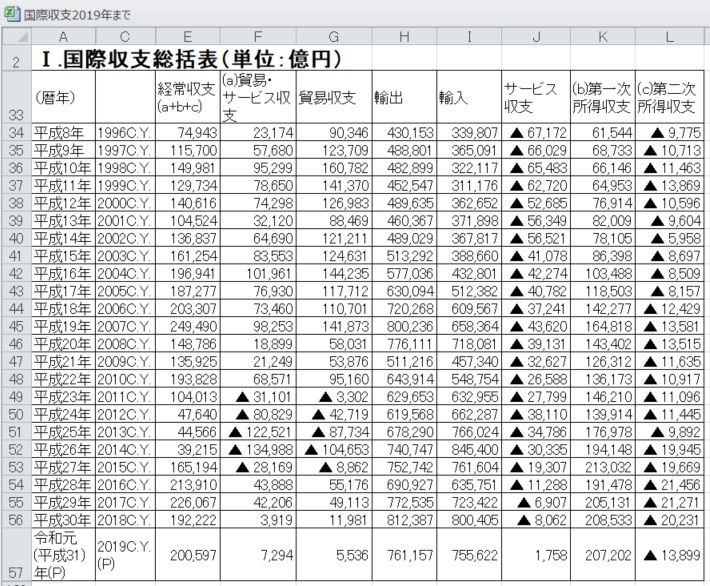Click cell value 845,400
This screenshot has height=586, width=710.
(469, 450)
